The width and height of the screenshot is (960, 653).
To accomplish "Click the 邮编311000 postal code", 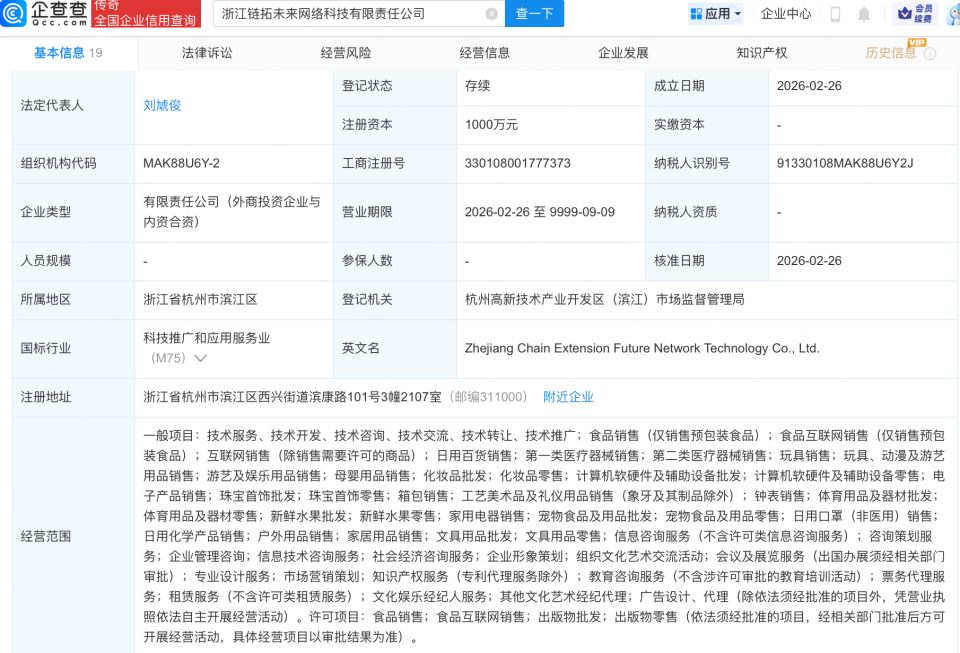I will (488, 397).
